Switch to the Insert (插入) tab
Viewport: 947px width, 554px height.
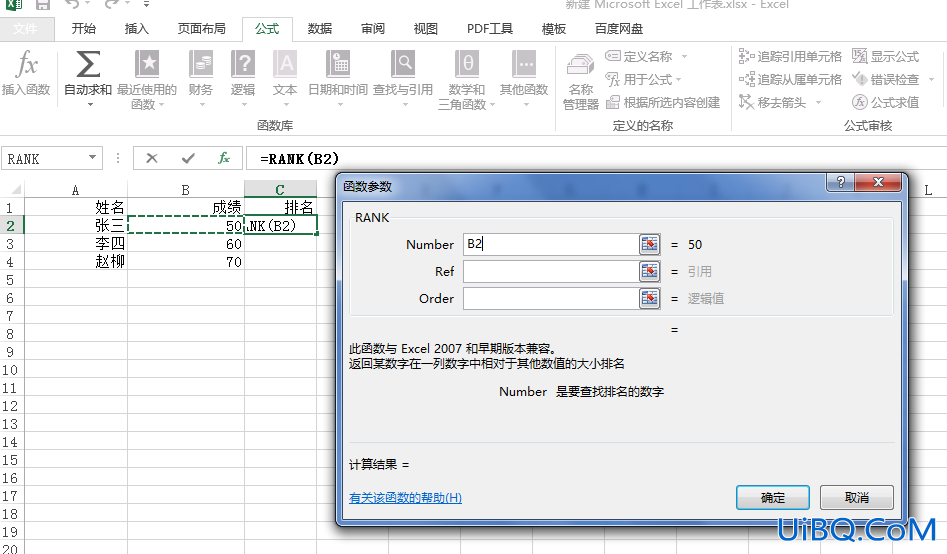136,28
